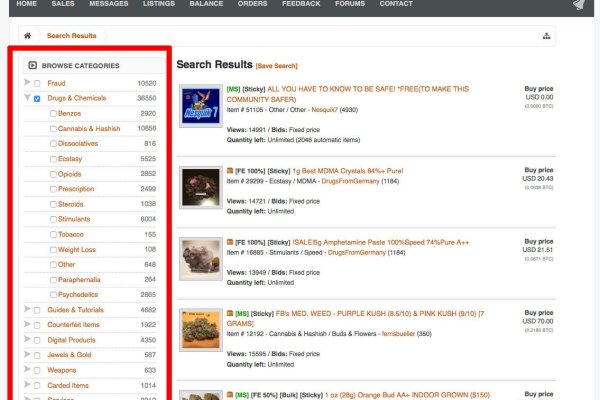Go to the ORDERS menu item
The height and width of the screenshot is (400, 600).
[x=252, y=4]
